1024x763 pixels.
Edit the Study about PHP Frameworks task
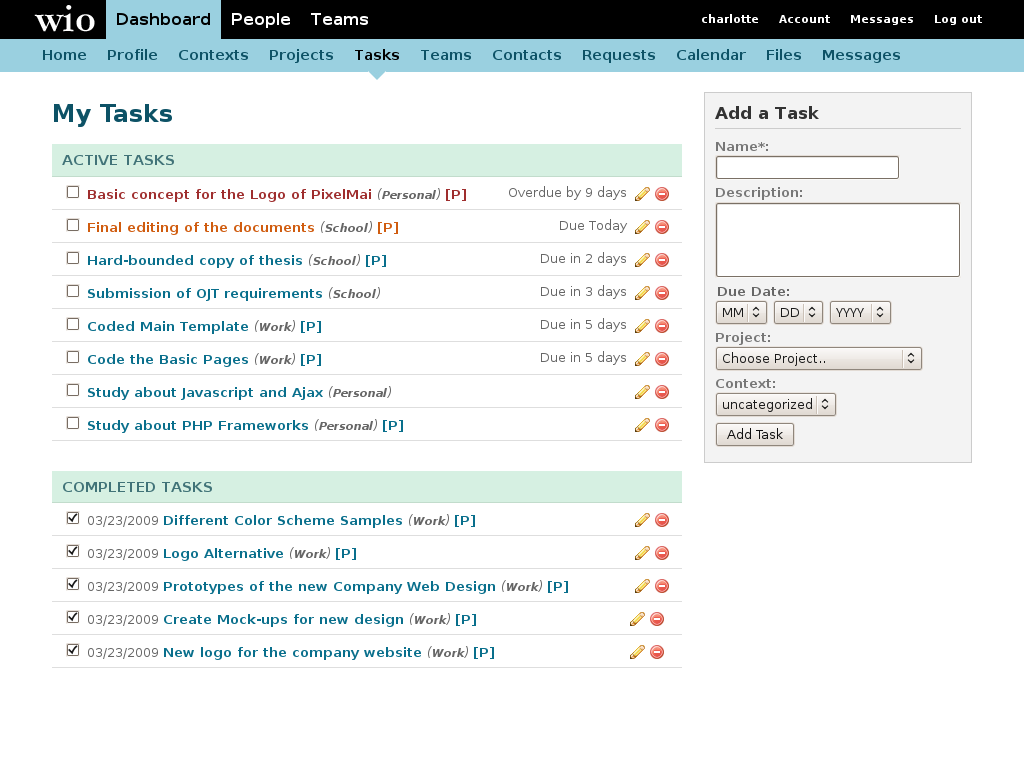point(642,425)
